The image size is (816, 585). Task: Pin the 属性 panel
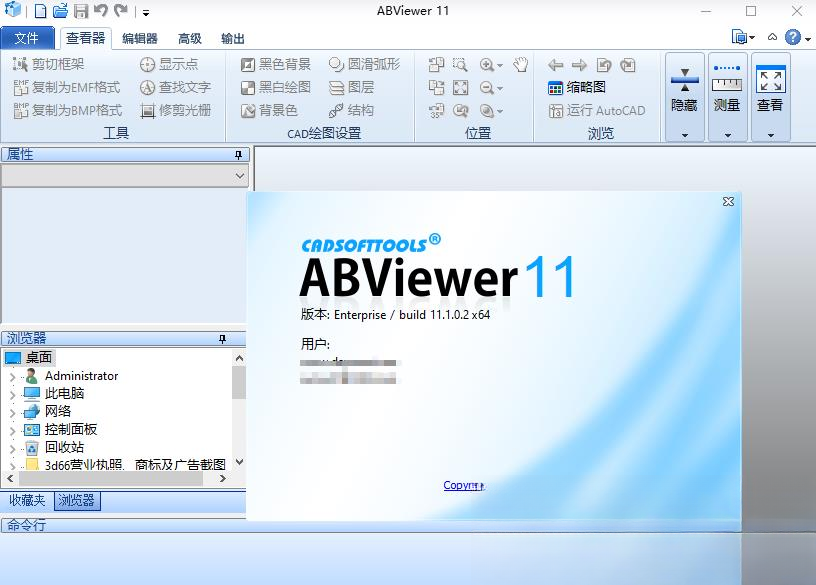[x=238, y=155]
